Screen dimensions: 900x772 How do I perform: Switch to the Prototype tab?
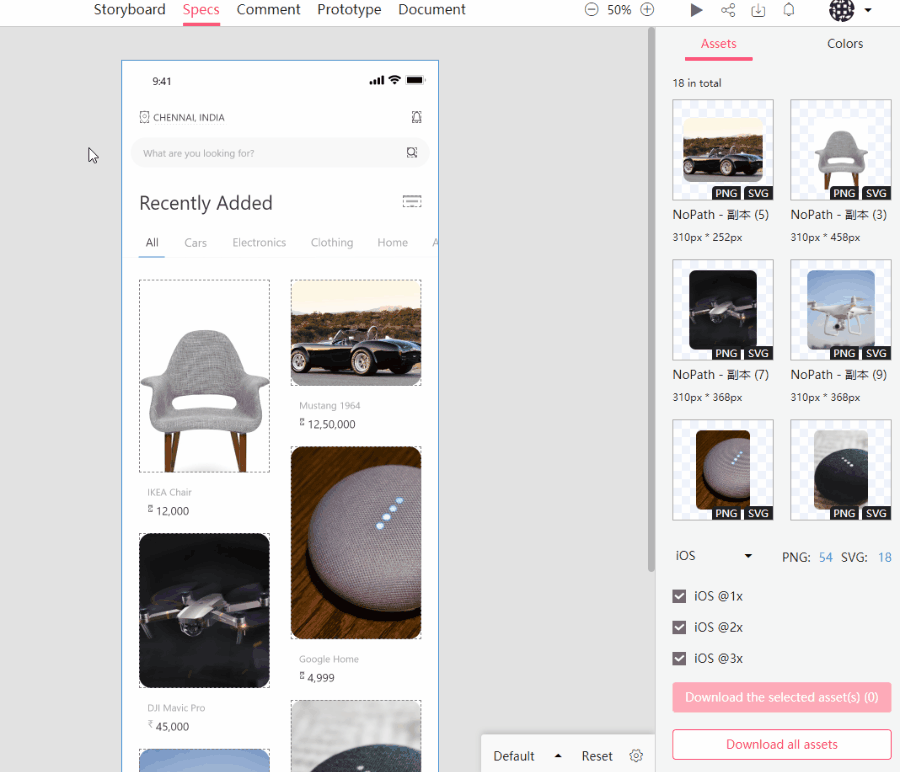349,10
